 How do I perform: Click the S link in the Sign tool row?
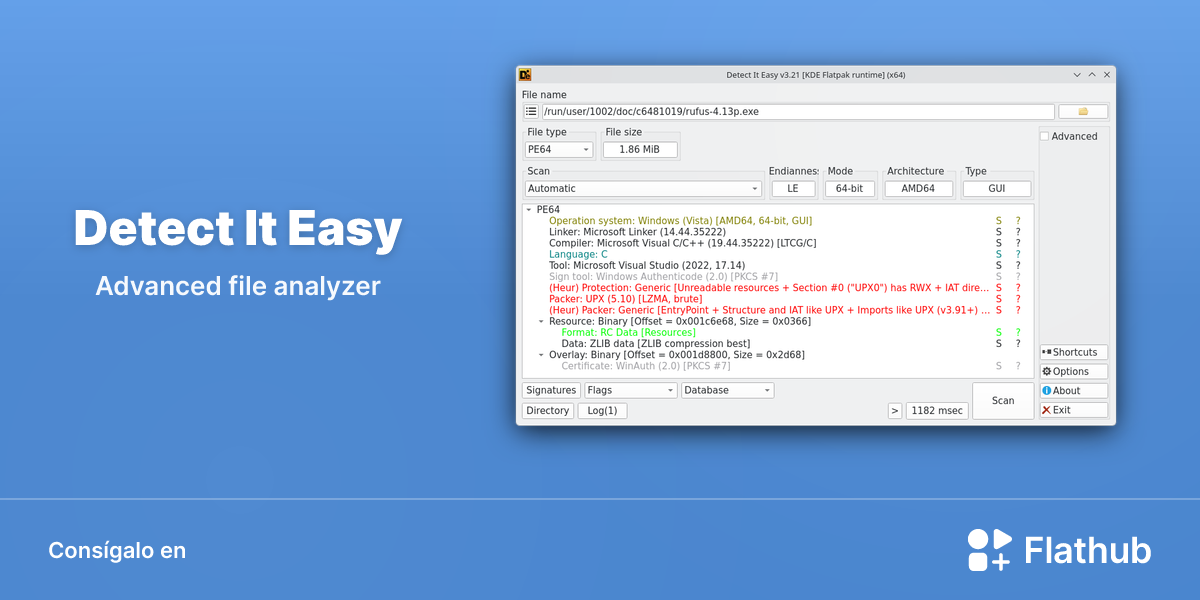998,277
